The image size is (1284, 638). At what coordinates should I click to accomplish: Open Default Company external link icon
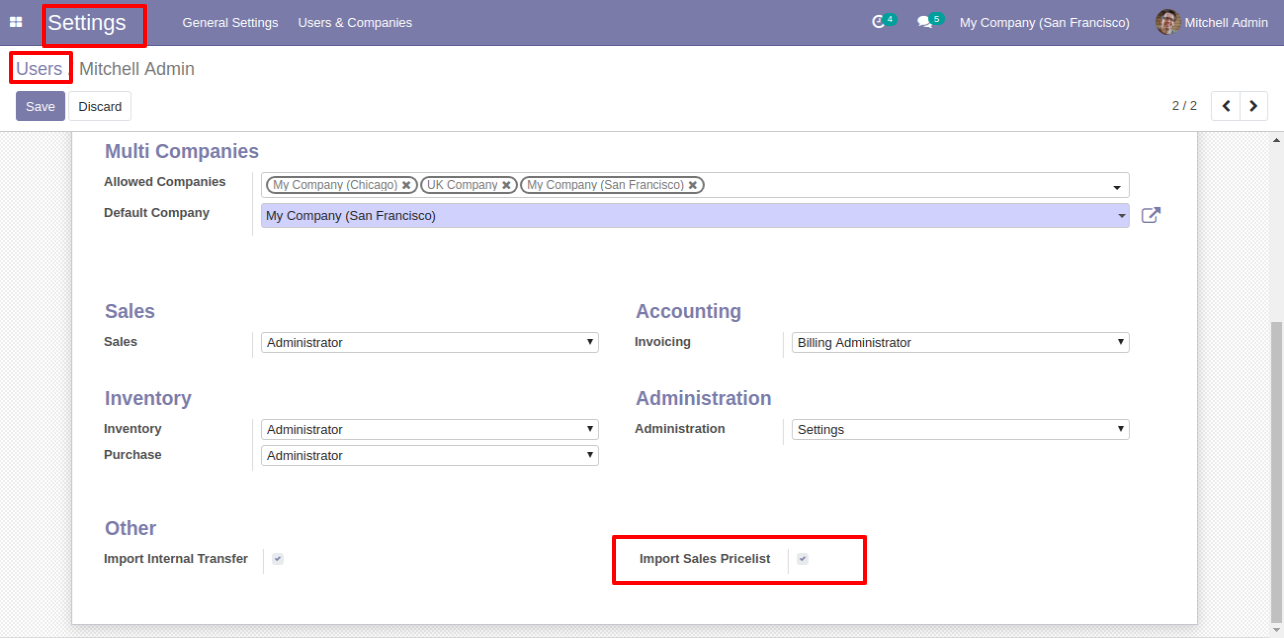pyautogui.click(x=1150, y=215)
